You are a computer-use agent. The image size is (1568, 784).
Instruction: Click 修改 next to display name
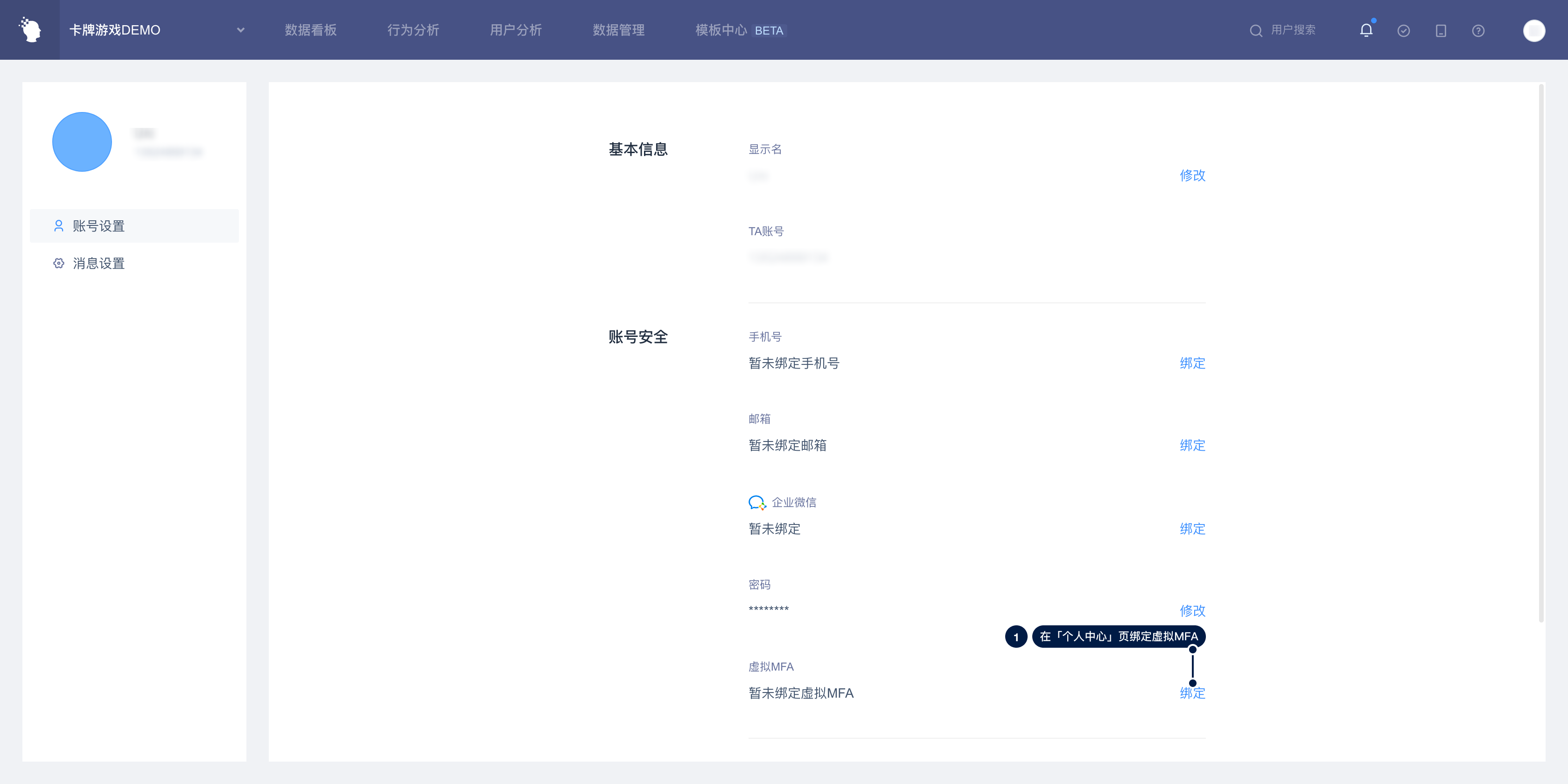click(1192, 175)
